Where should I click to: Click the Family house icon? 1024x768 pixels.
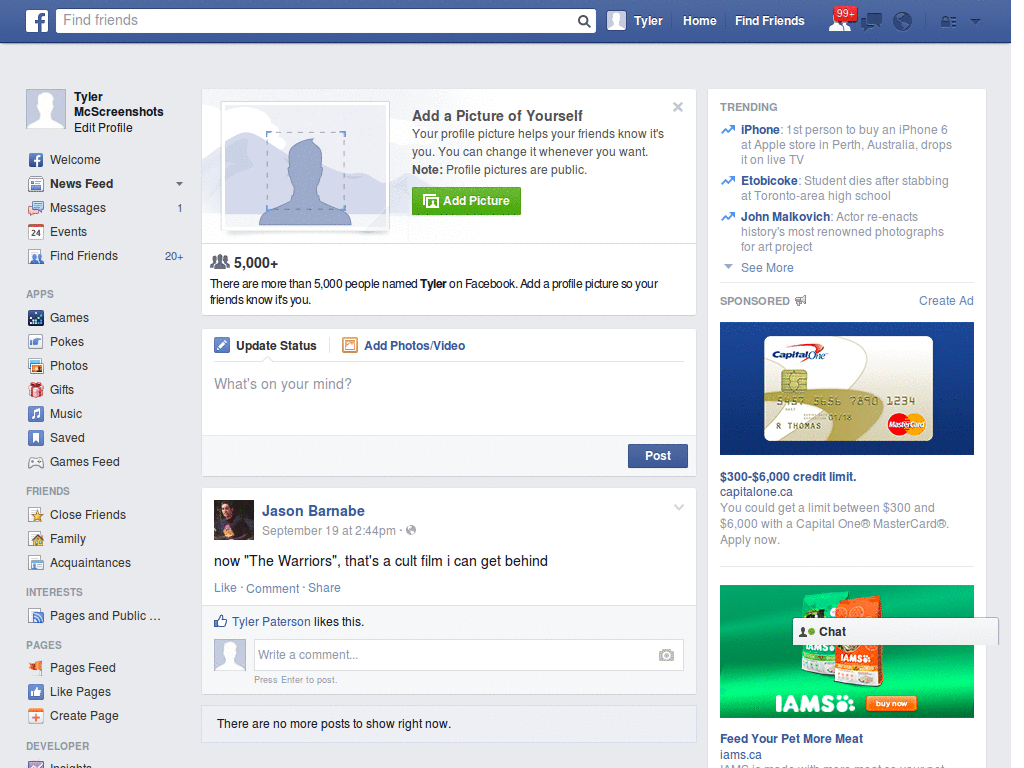coord(36,539)
